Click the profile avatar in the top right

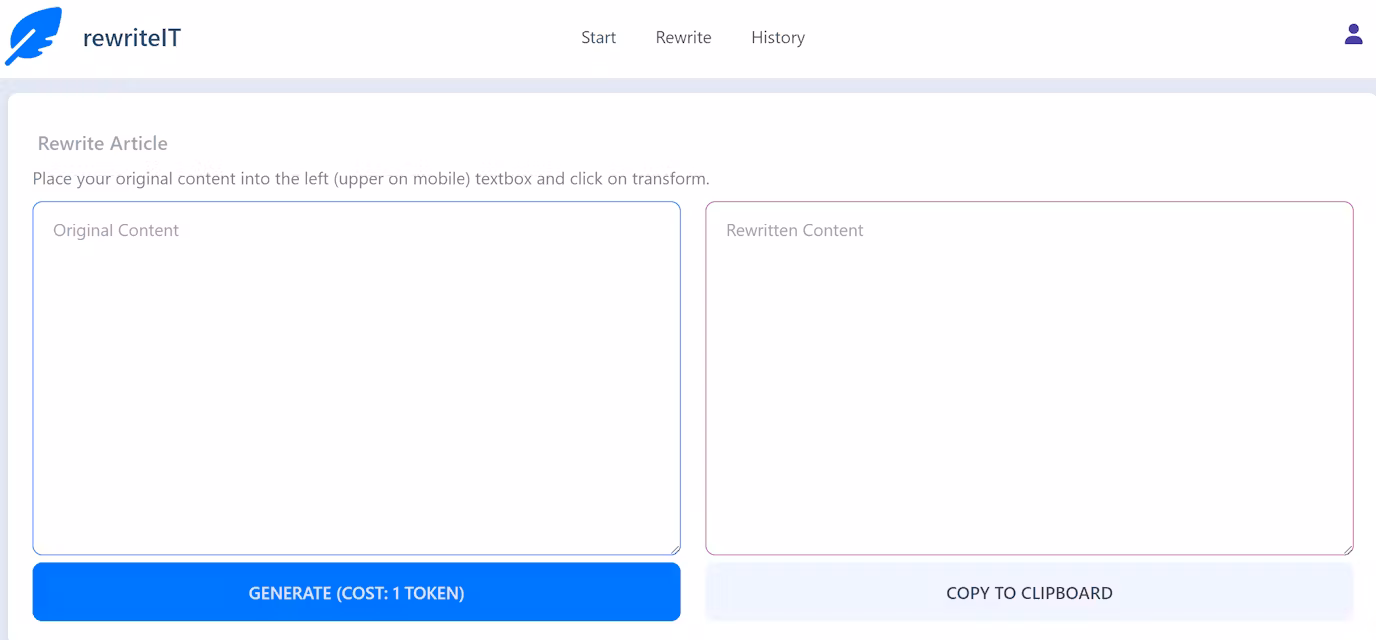pyautogui.click(x=1353, y=33)
